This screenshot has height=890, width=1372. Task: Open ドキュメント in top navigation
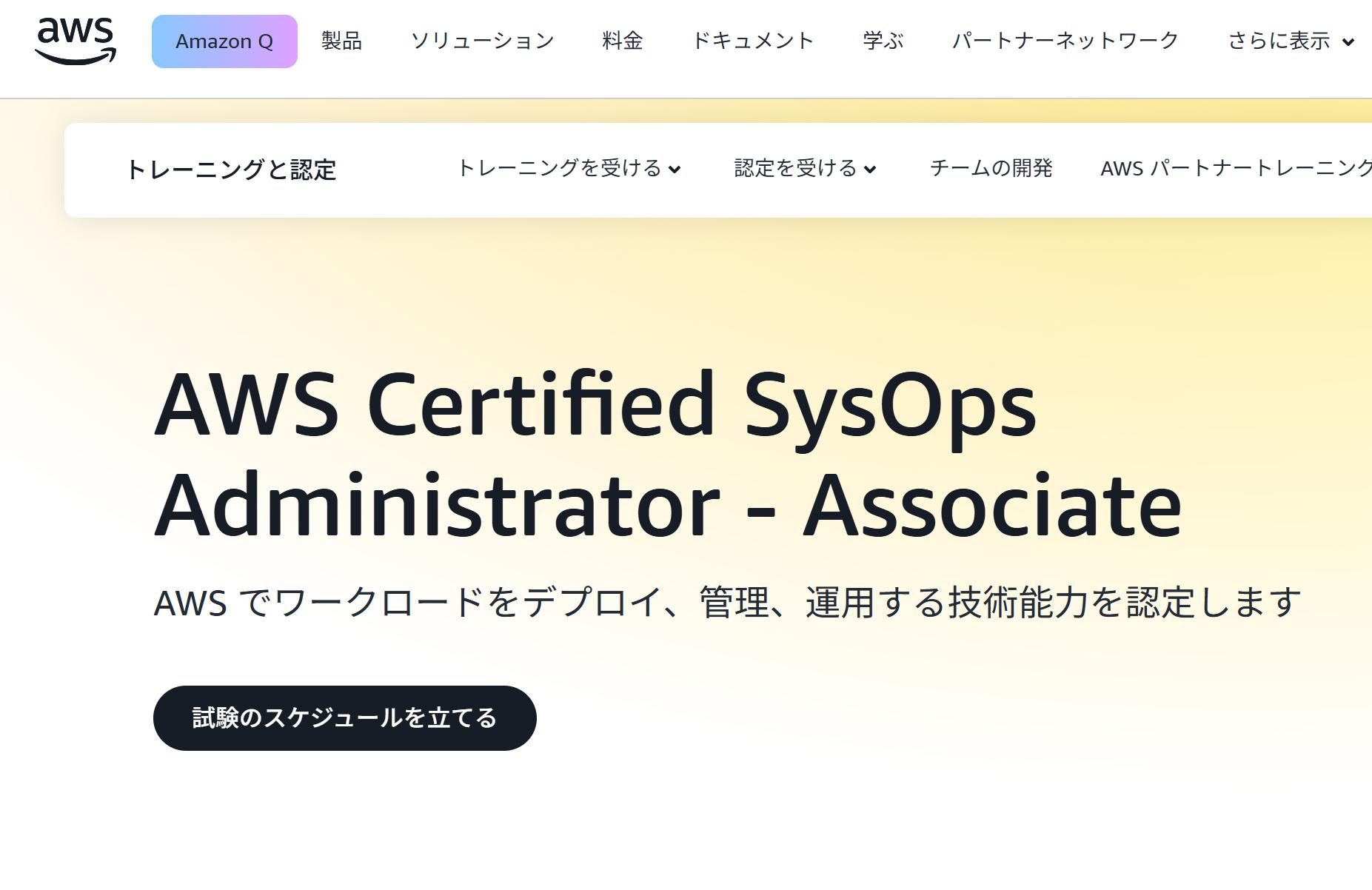tap(752, 41)
